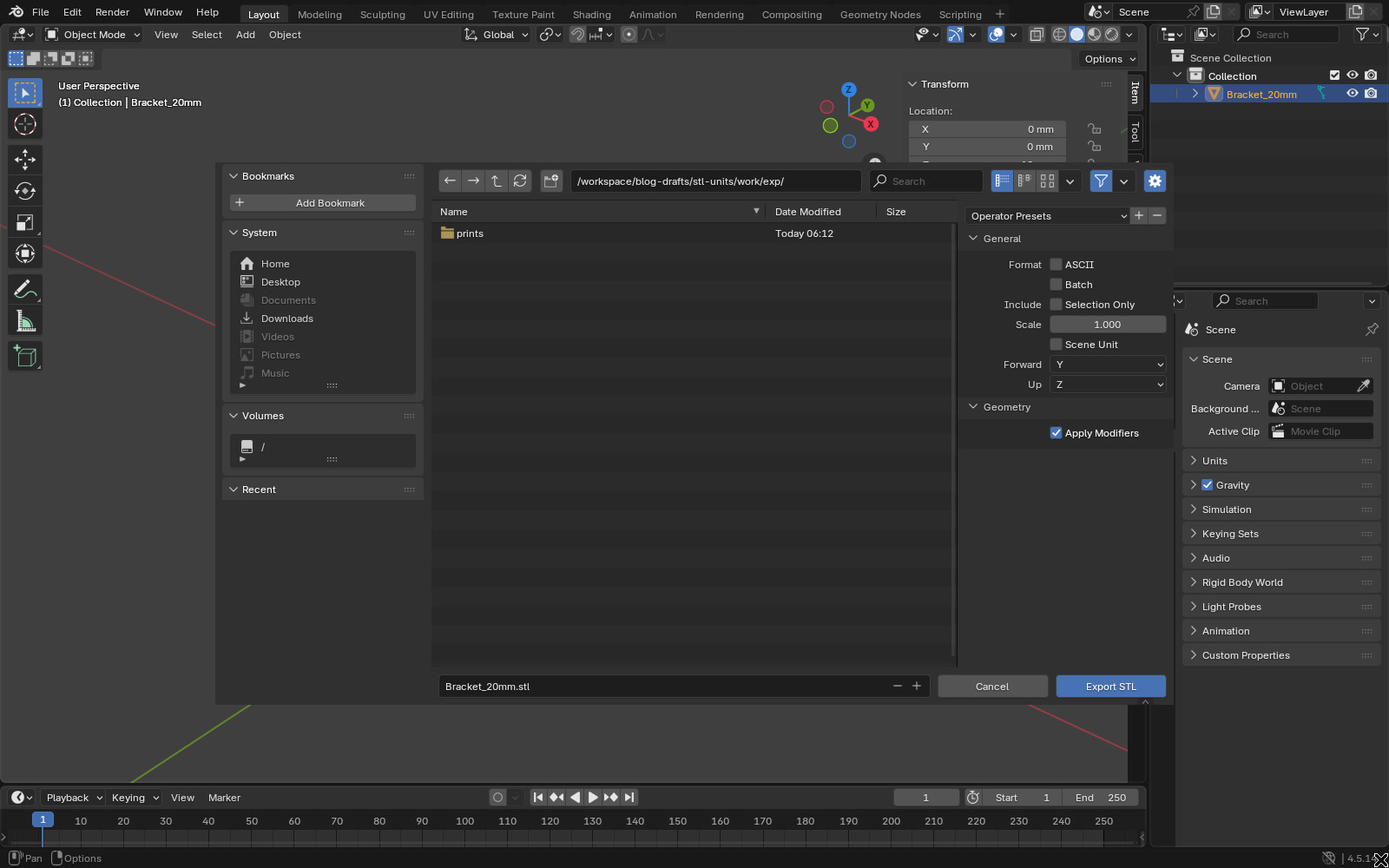This screenshot has width=1389, height=868.
Task: Open Downloads in the System list
Action: pos(287,319)
